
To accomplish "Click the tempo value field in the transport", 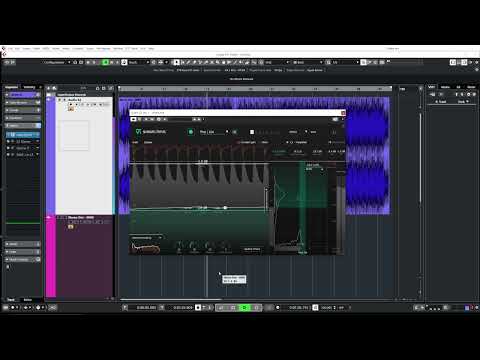I will click(x=328, y=308).
